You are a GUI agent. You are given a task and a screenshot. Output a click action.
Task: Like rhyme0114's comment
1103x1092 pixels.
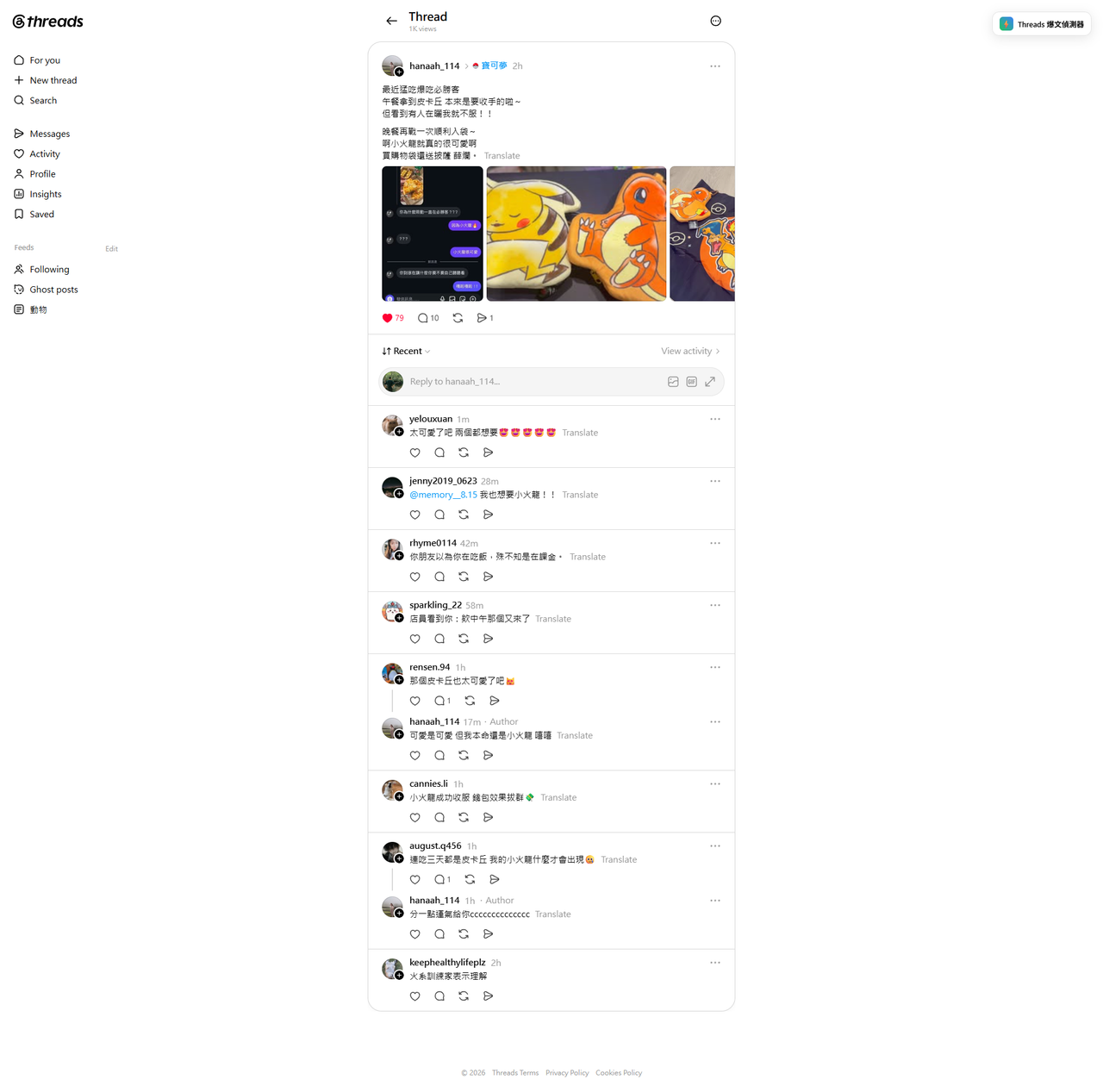pos(415,577)
